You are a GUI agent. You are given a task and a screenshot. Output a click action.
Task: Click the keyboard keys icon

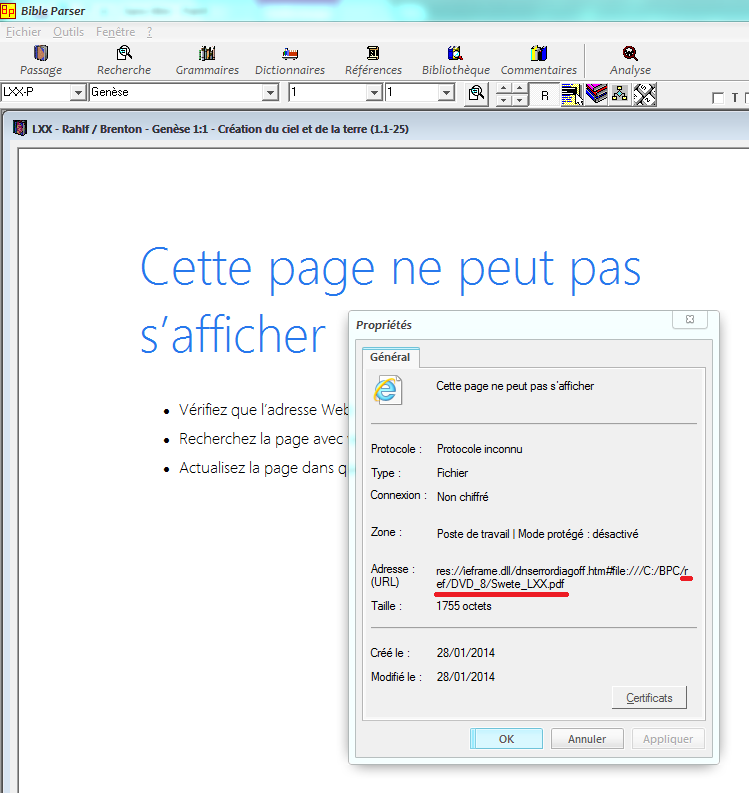pyautogui.click(x=644, y=95)
